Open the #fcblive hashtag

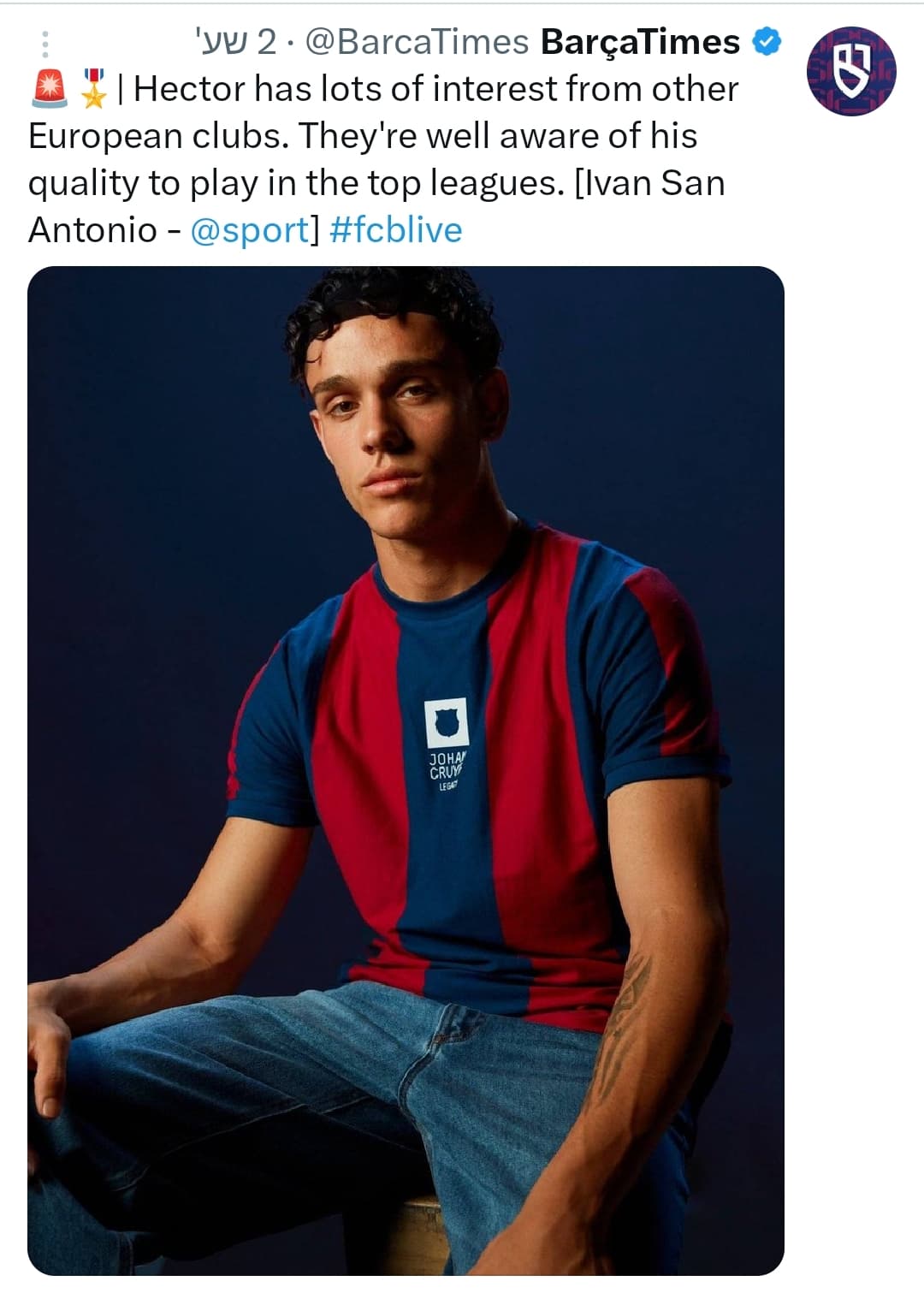point(395,229)
